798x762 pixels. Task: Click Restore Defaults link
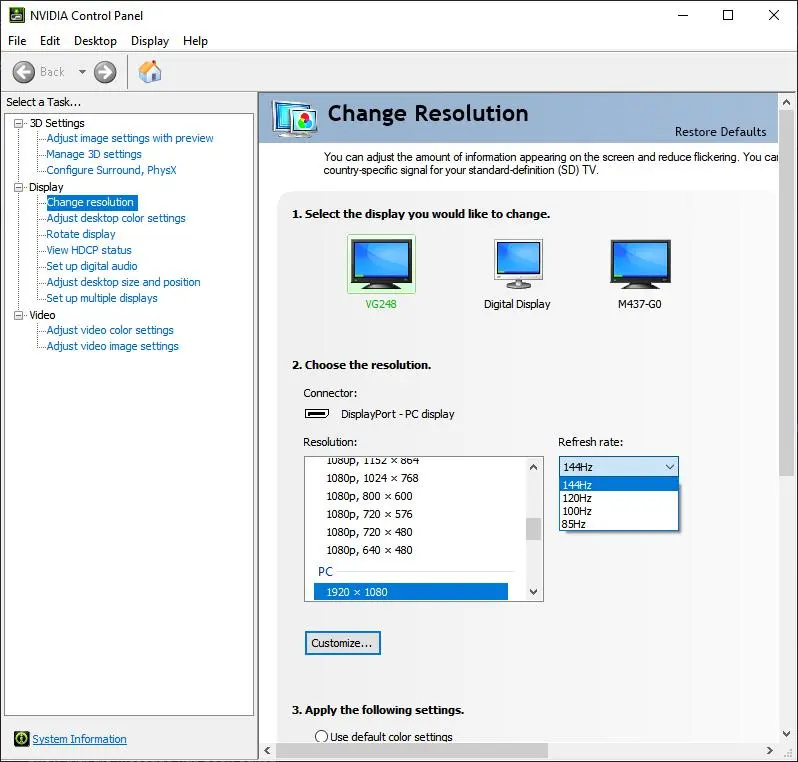click(720, 132)
